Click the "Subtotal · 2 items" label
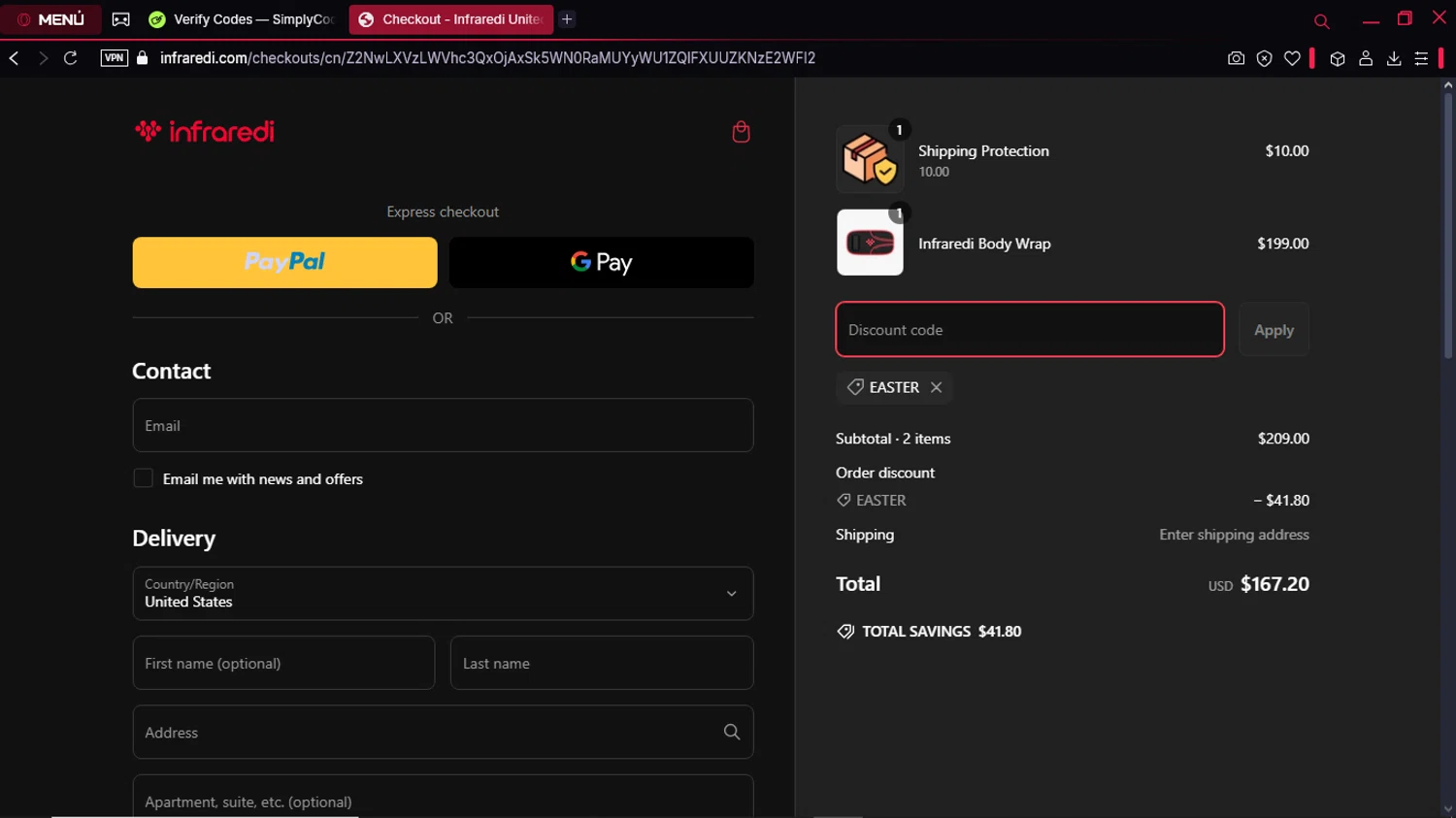This screenshot has width=1456, height=818. 893,439
